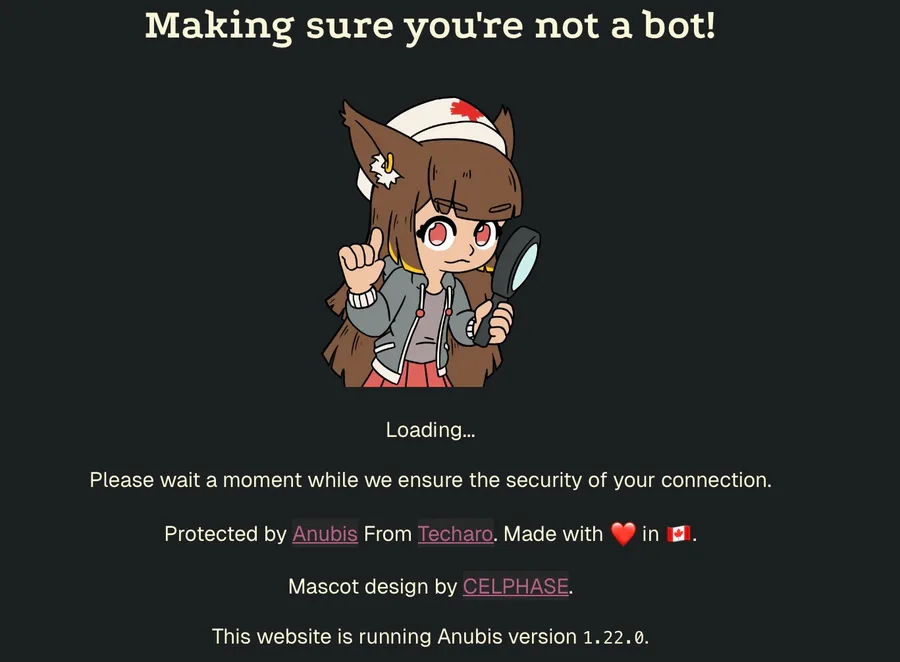The height and width of the screenshot is (662, 900).
Task: Click the version number 1.22.0
Action: click(x=614, y=637)
